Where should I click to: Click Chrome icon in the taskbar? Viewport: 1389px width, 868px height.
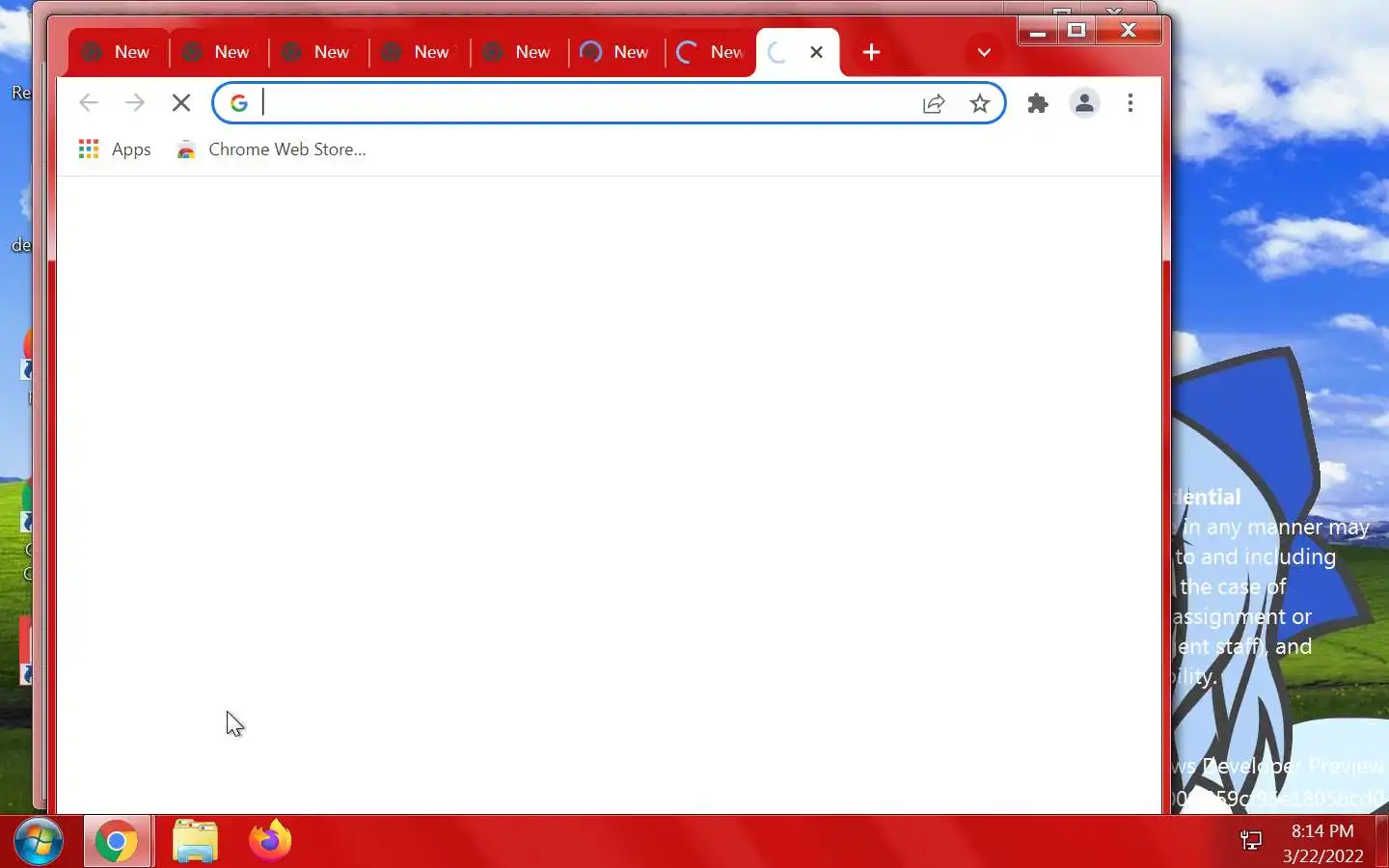pos(117,842)
